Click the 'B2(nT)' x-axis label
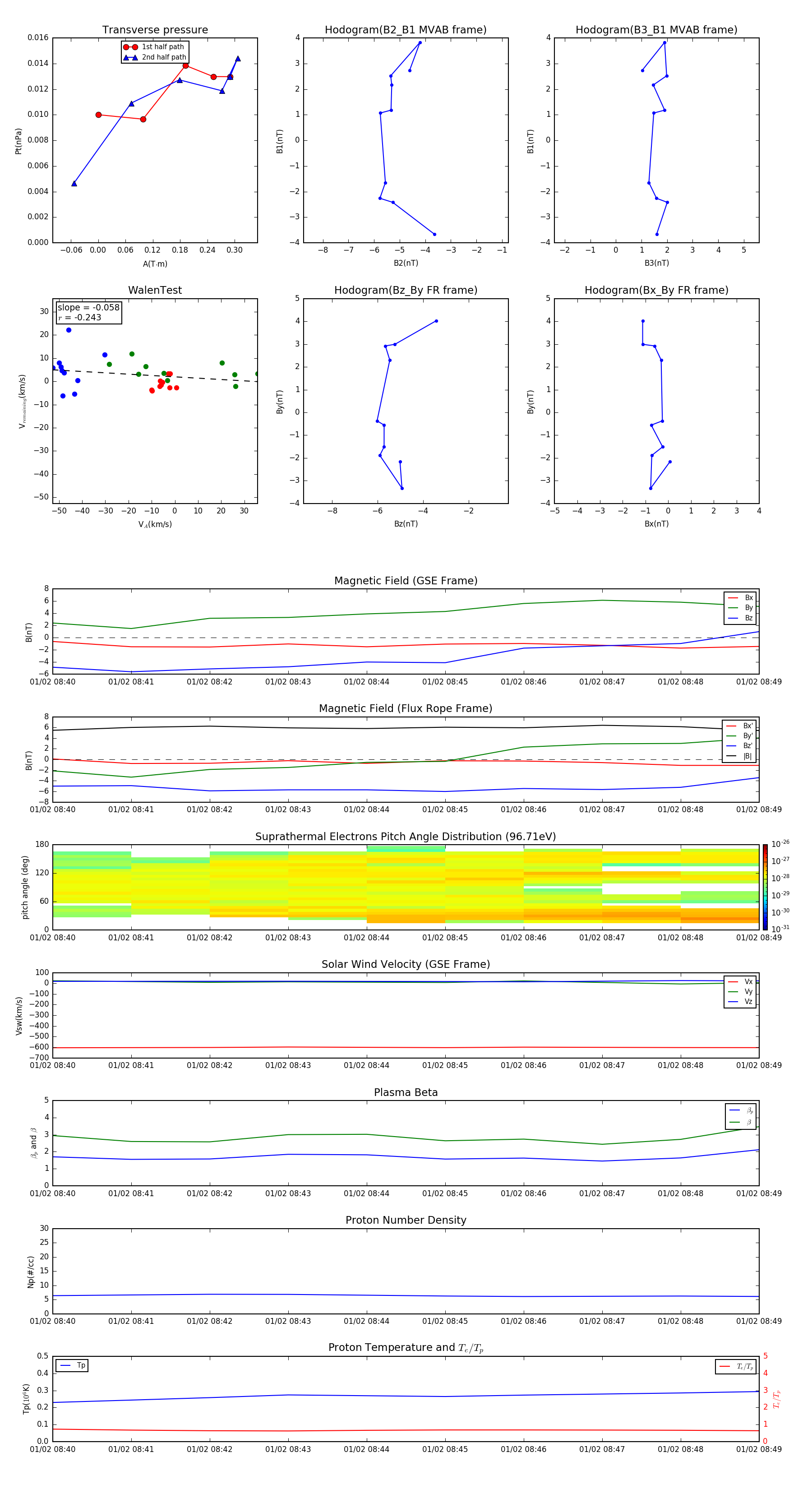 (x=406, y=264)
